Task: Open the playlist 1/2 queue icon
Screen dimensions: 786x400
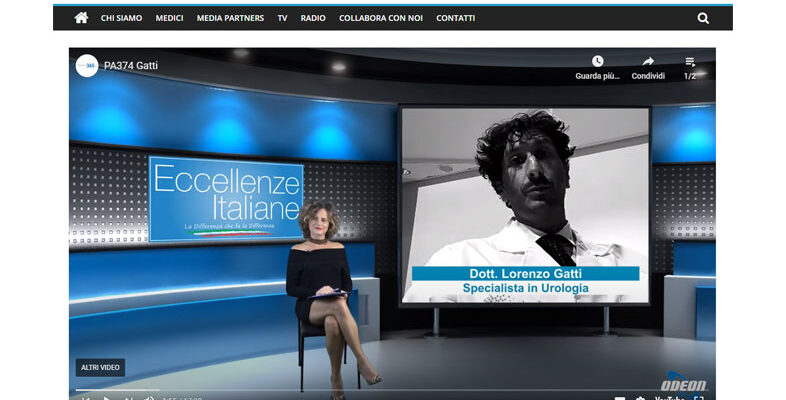Action: (x=690, y=62)
